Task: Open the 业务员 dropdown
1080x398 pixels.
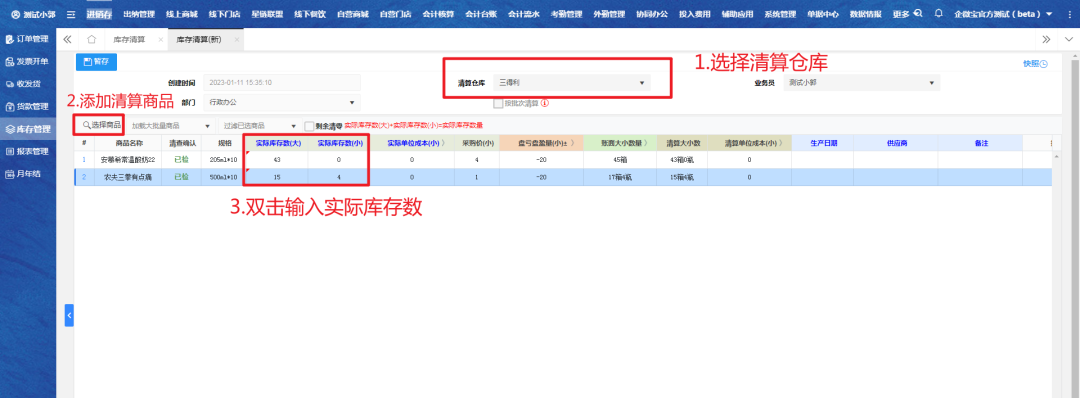Action: pyautogui.click(x=862, y=83)
